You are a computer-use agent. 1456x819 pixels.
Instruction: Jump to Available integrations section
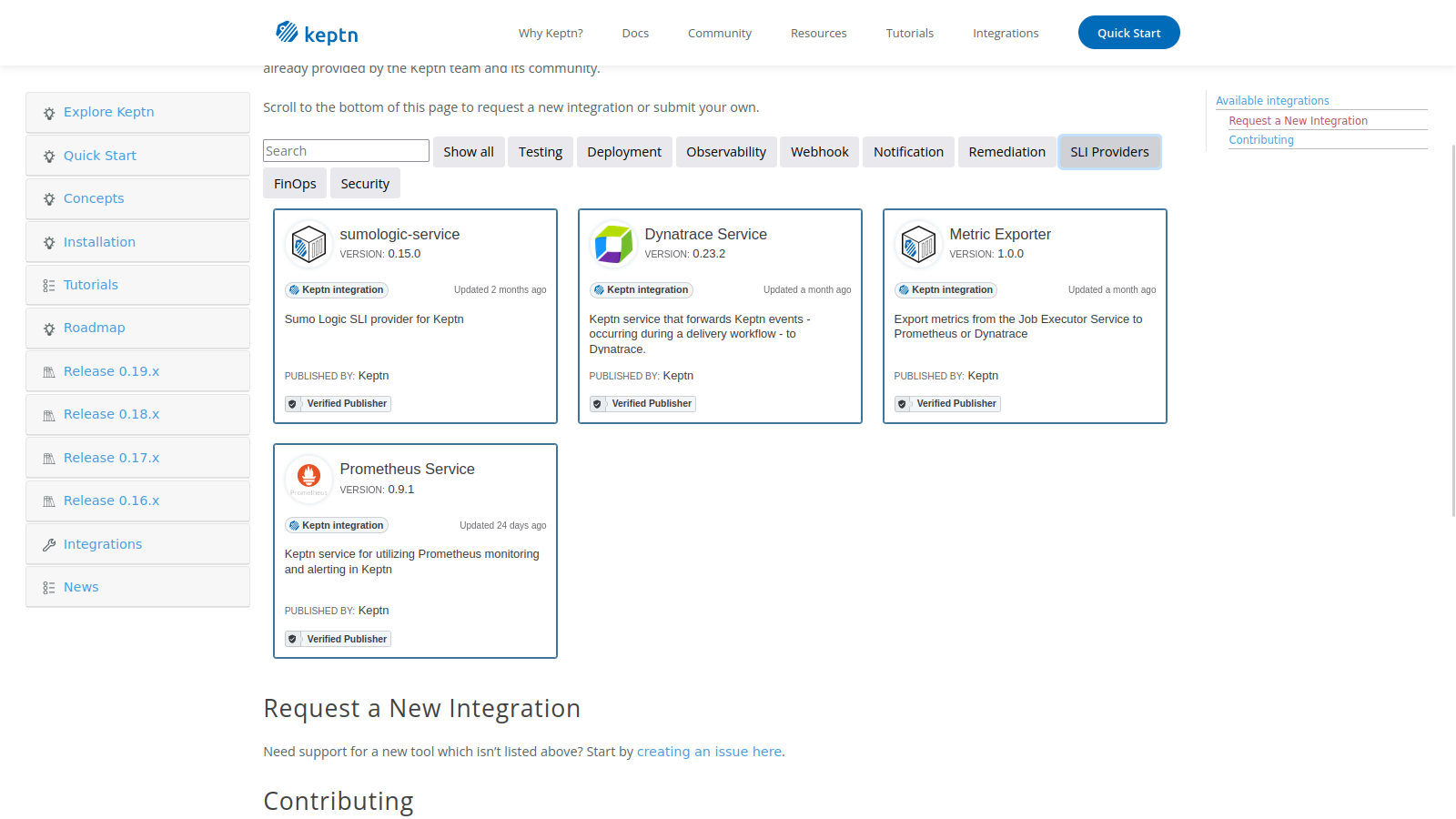pos(1272,101)
